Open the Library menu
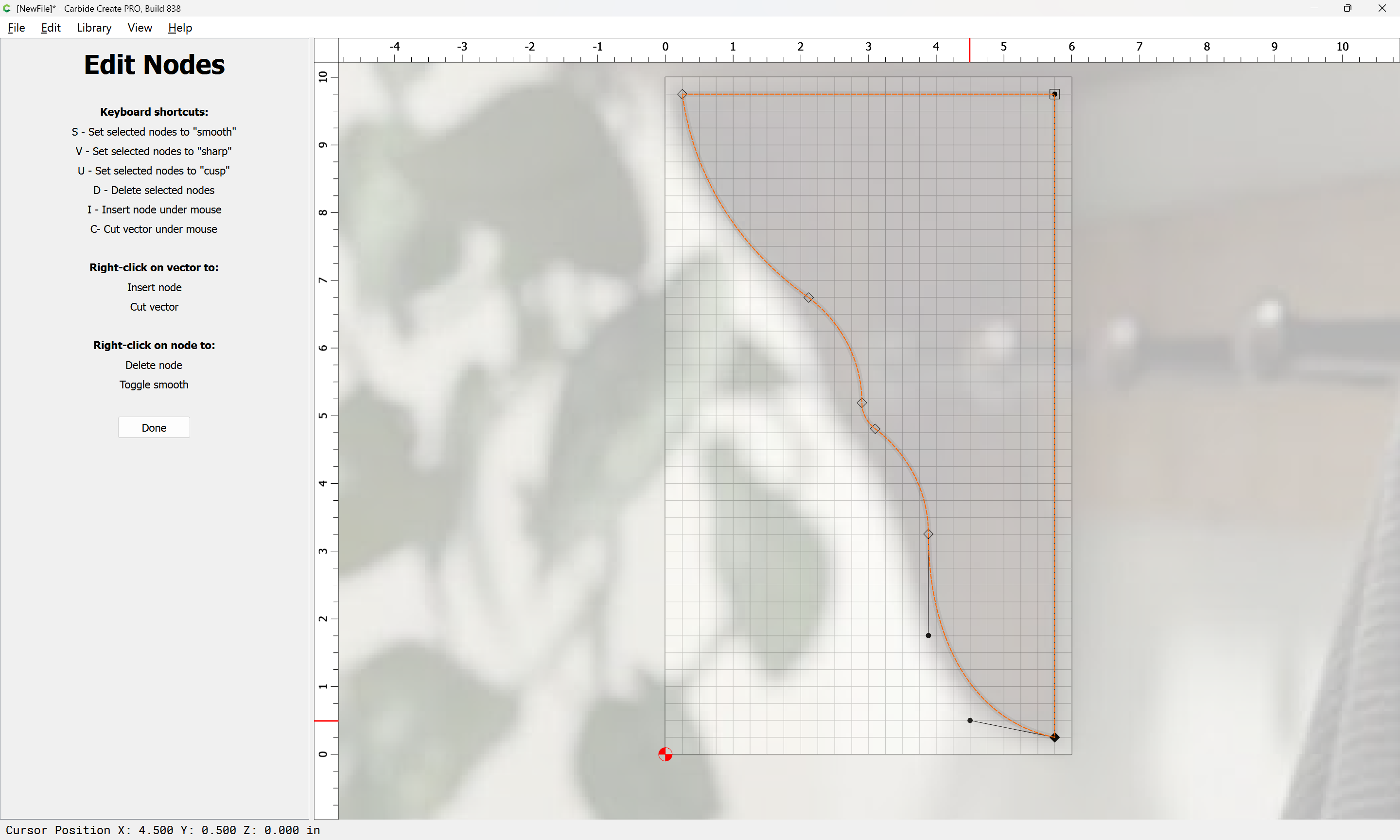Viewport: 1400px width, 840px height. coord(94,28)
